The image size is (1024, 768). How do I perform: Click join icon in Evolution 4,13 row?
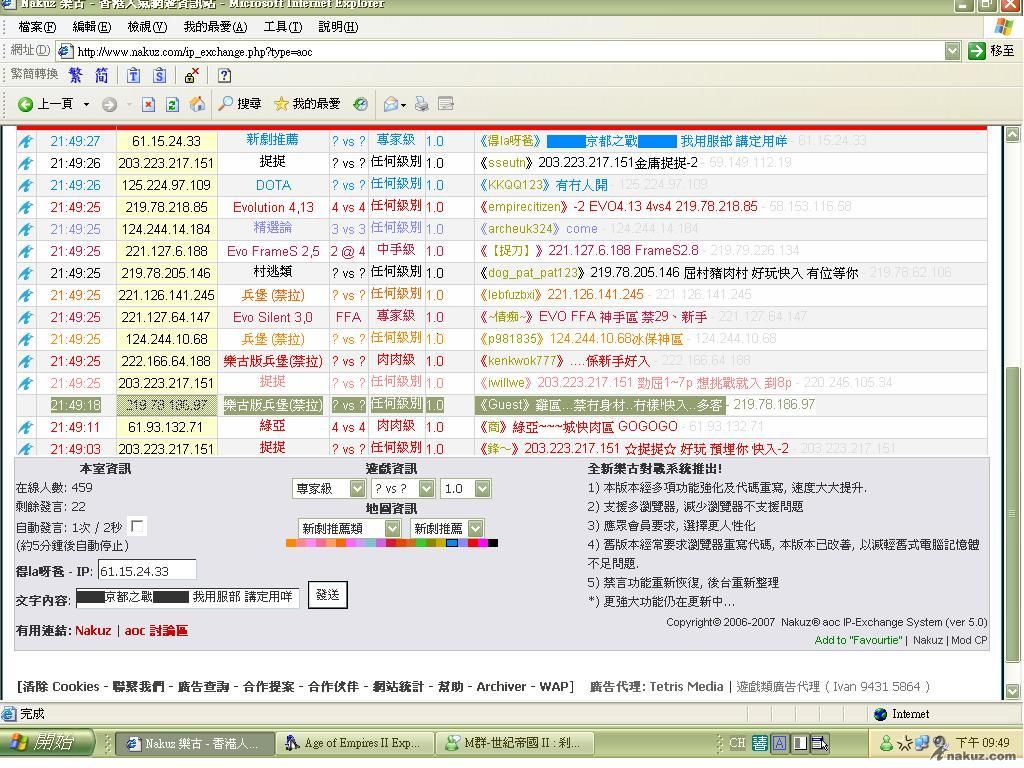pyautogui.click(x=25, y=208)
